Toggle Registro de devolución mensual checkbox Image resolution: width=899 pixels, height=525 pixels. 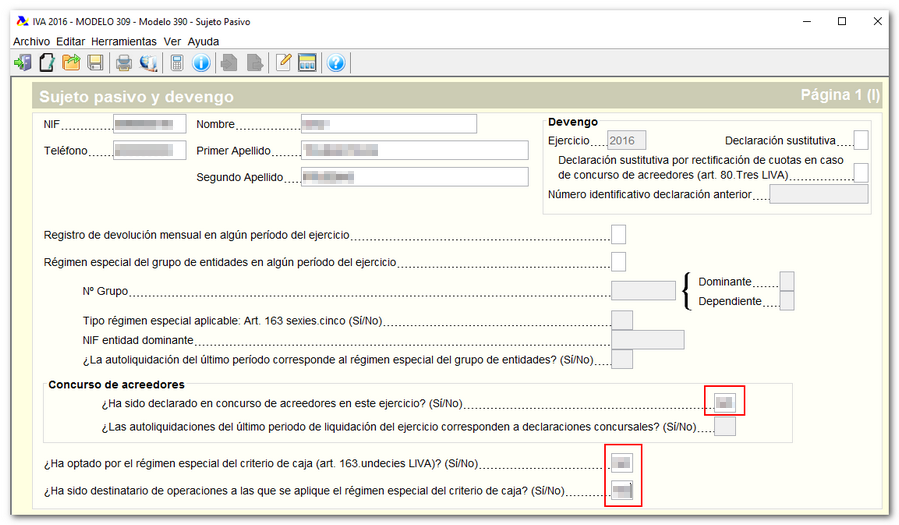[618, 234]
